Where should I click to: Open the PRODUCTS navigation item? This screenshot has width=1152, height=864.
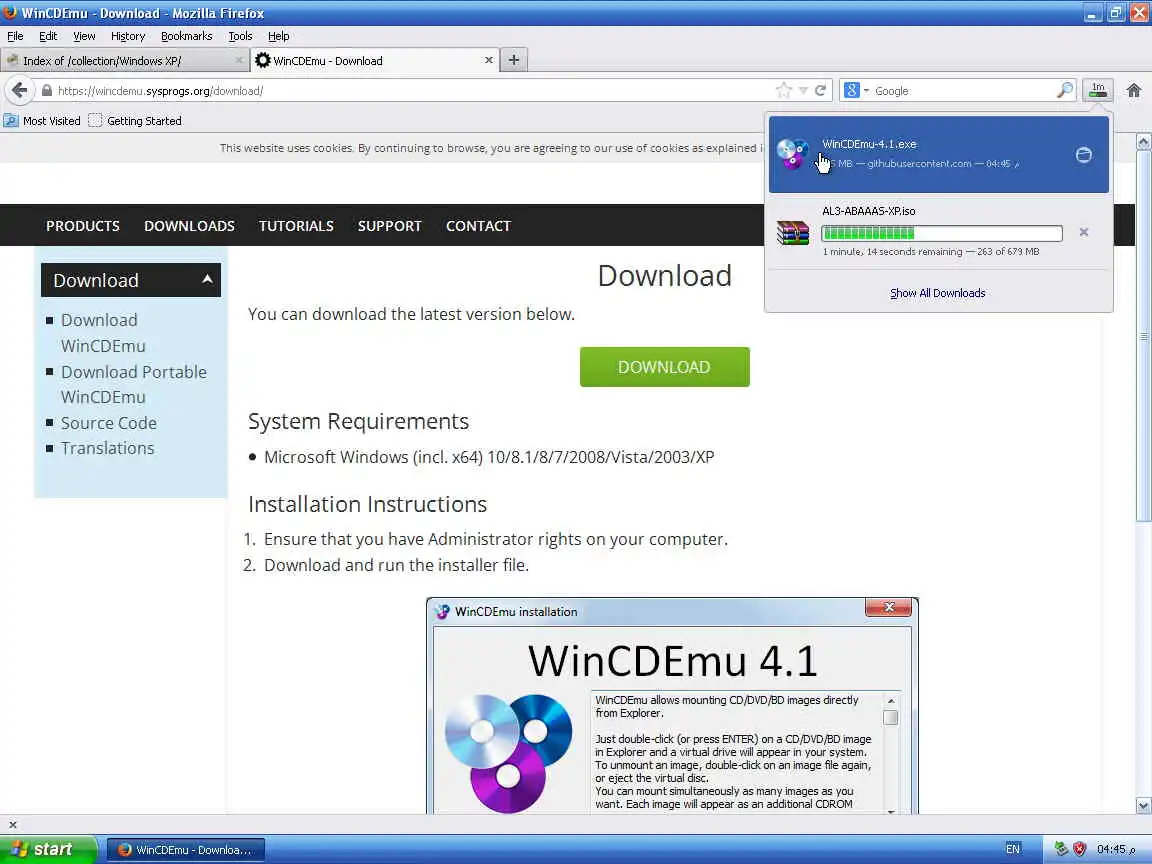tap(83, 226)
